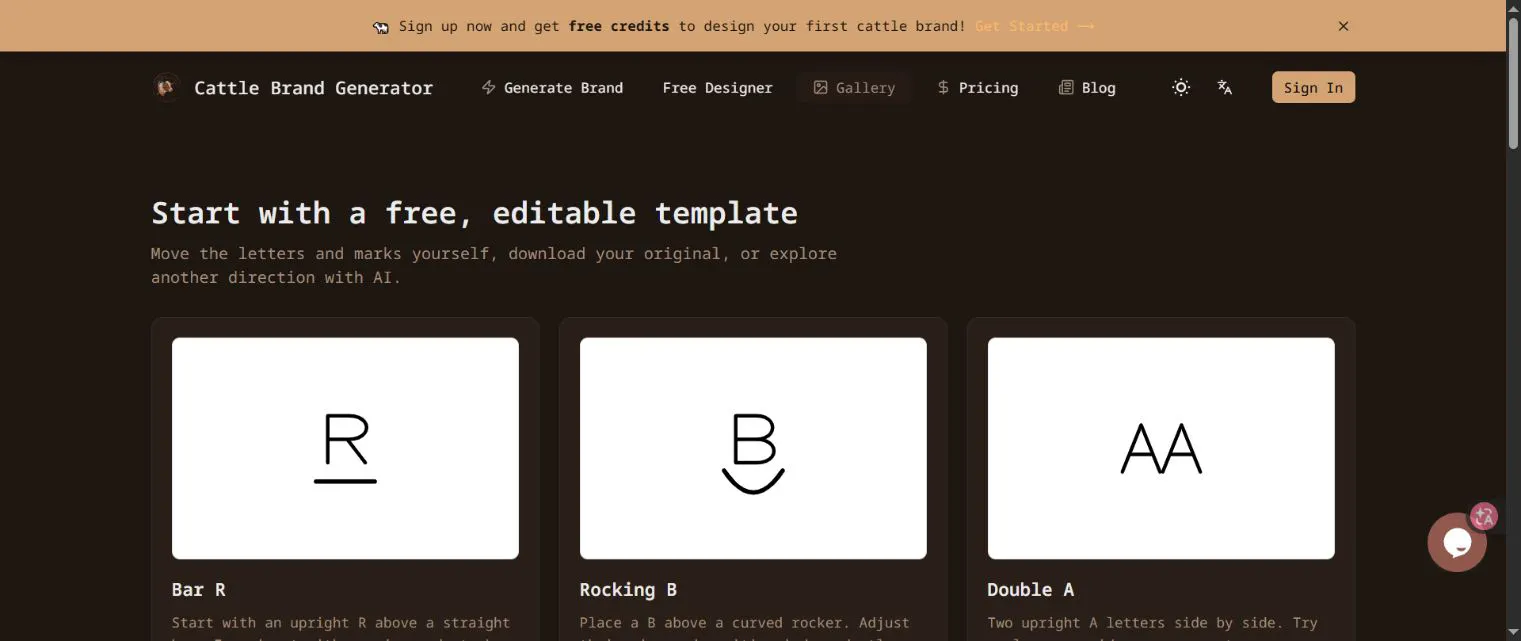Click the Cattle Brand Generator logo icon
The width and height of the screenshot is (1521, 641).
[166, 88]
